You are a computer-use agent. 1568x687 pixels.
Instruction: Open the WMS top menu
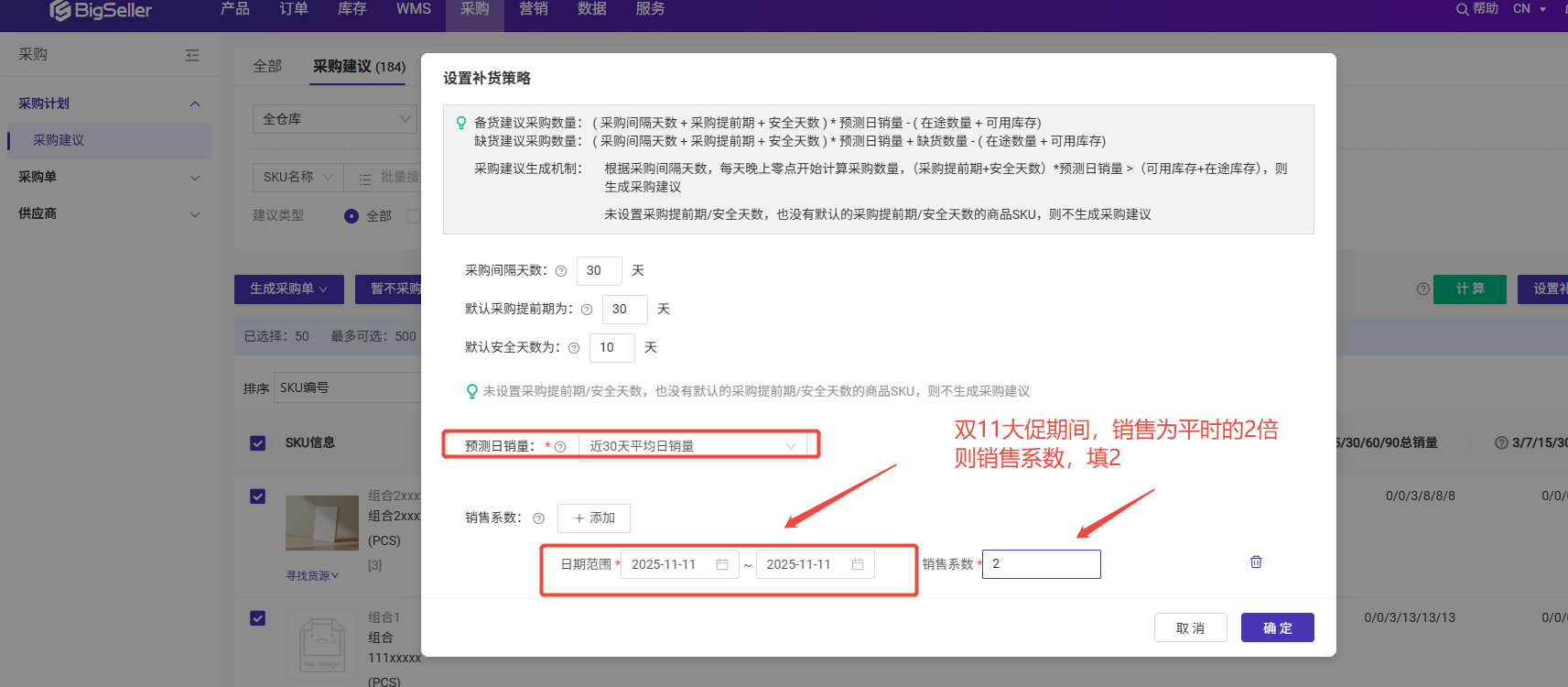(x=413, y=9)
